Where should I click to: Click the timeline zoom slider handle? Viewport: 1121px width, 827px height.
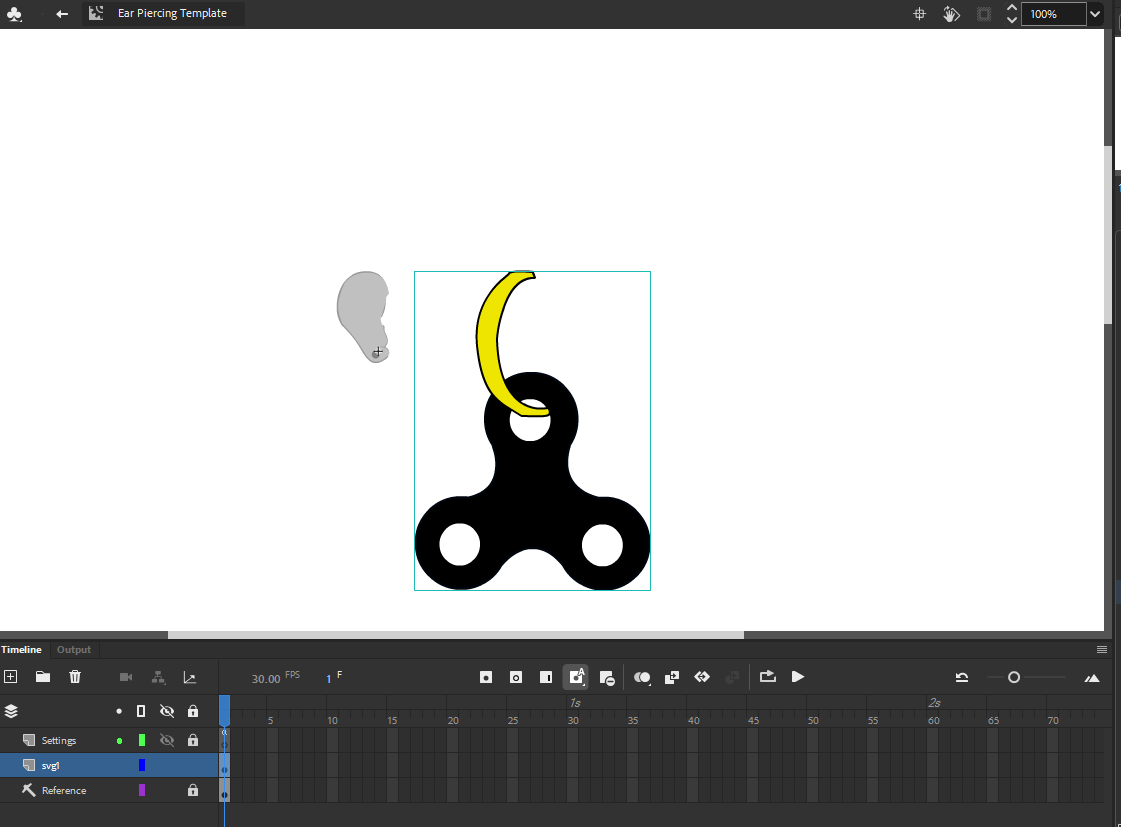pos(1014,677)
